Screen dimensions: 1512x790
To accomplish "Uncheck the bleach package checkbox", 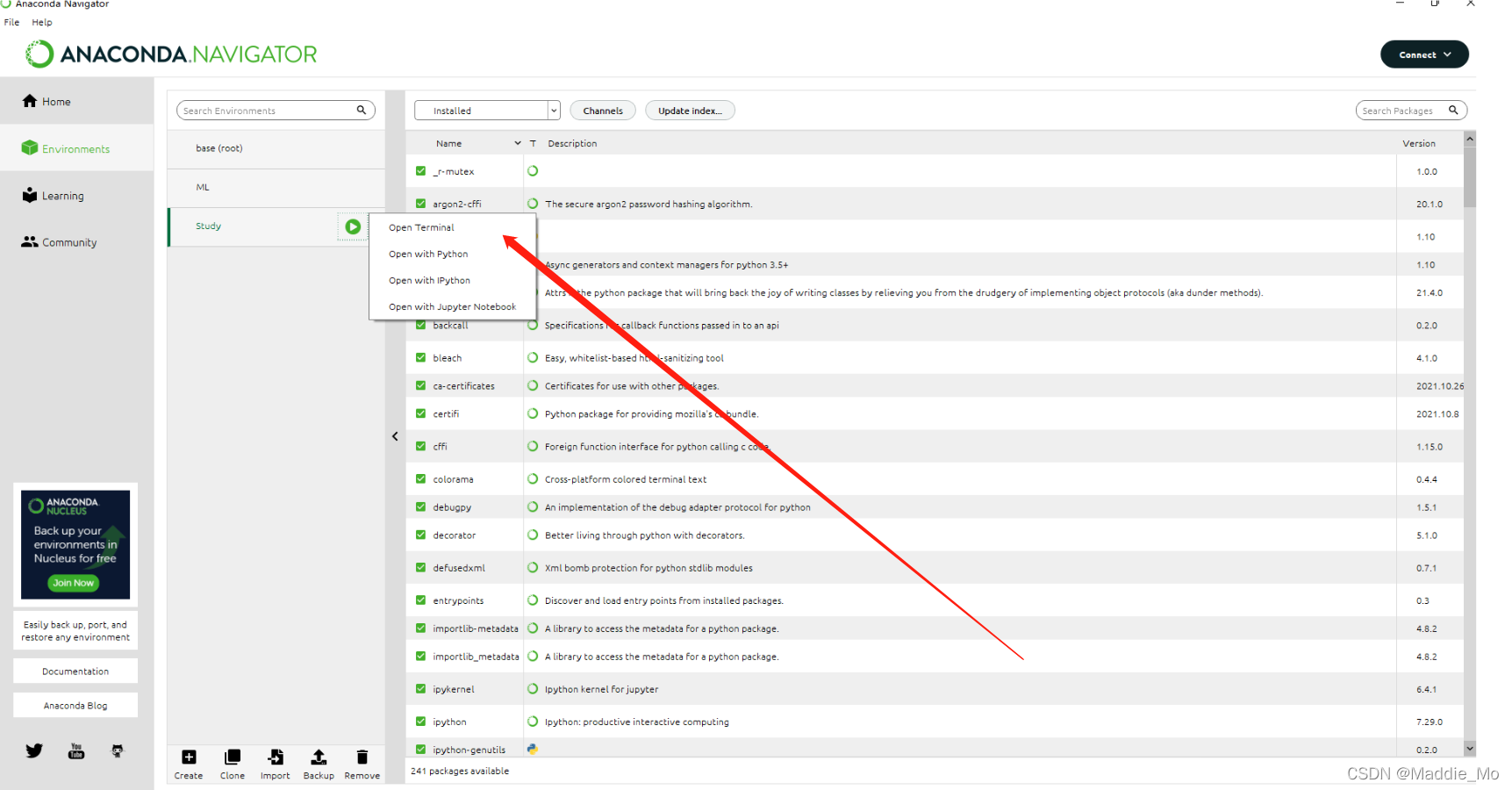I will pos(421,358).
